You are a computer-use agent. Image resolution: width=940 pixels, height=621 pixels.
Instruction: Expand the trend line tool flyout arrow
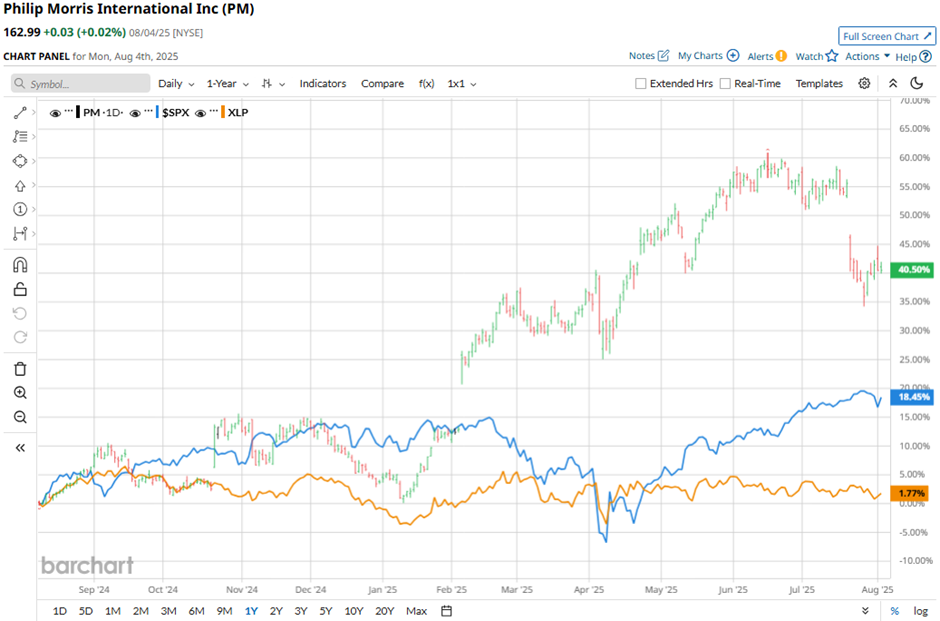34,113
